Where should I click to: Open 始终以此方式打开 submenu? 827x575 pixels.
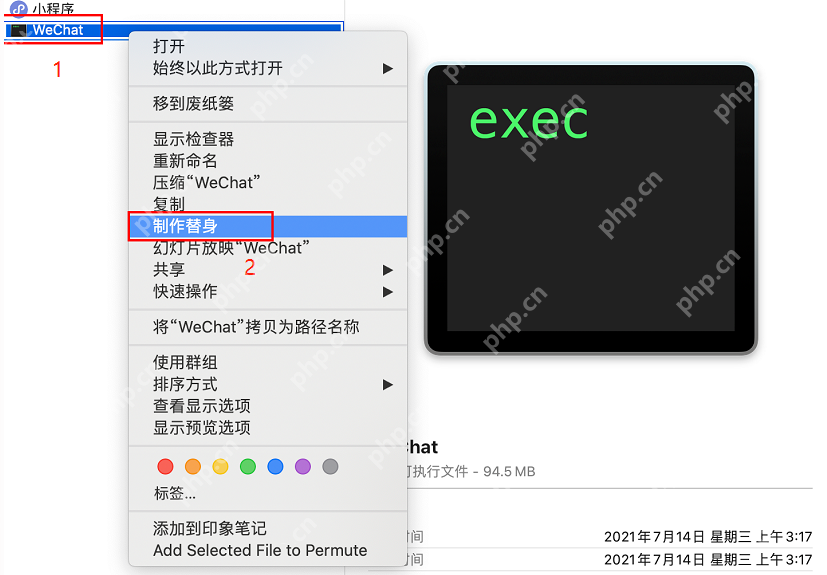pyautogui.click(x=268, y=69)
